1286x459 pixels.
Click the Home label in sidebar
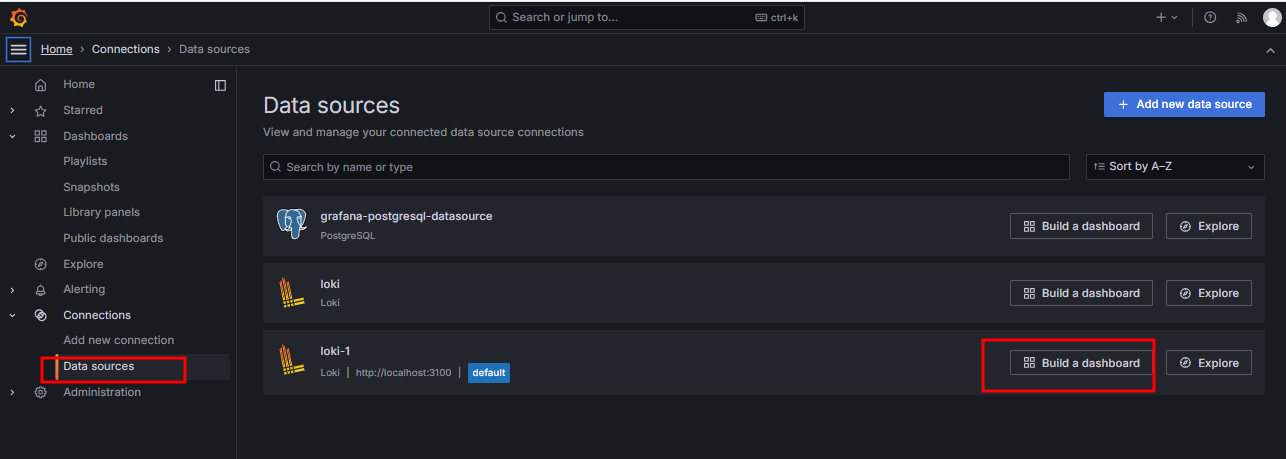(79, 85)
